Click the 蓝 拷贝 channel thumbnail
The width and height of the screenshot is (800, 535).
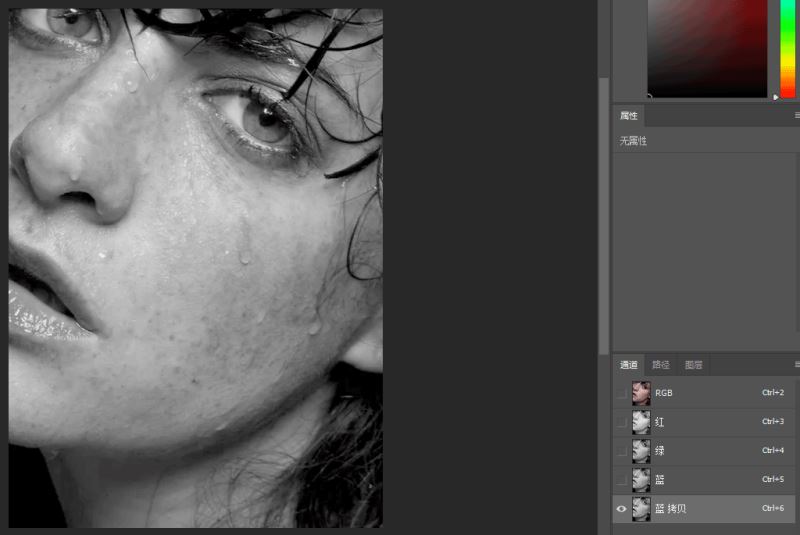641,508
